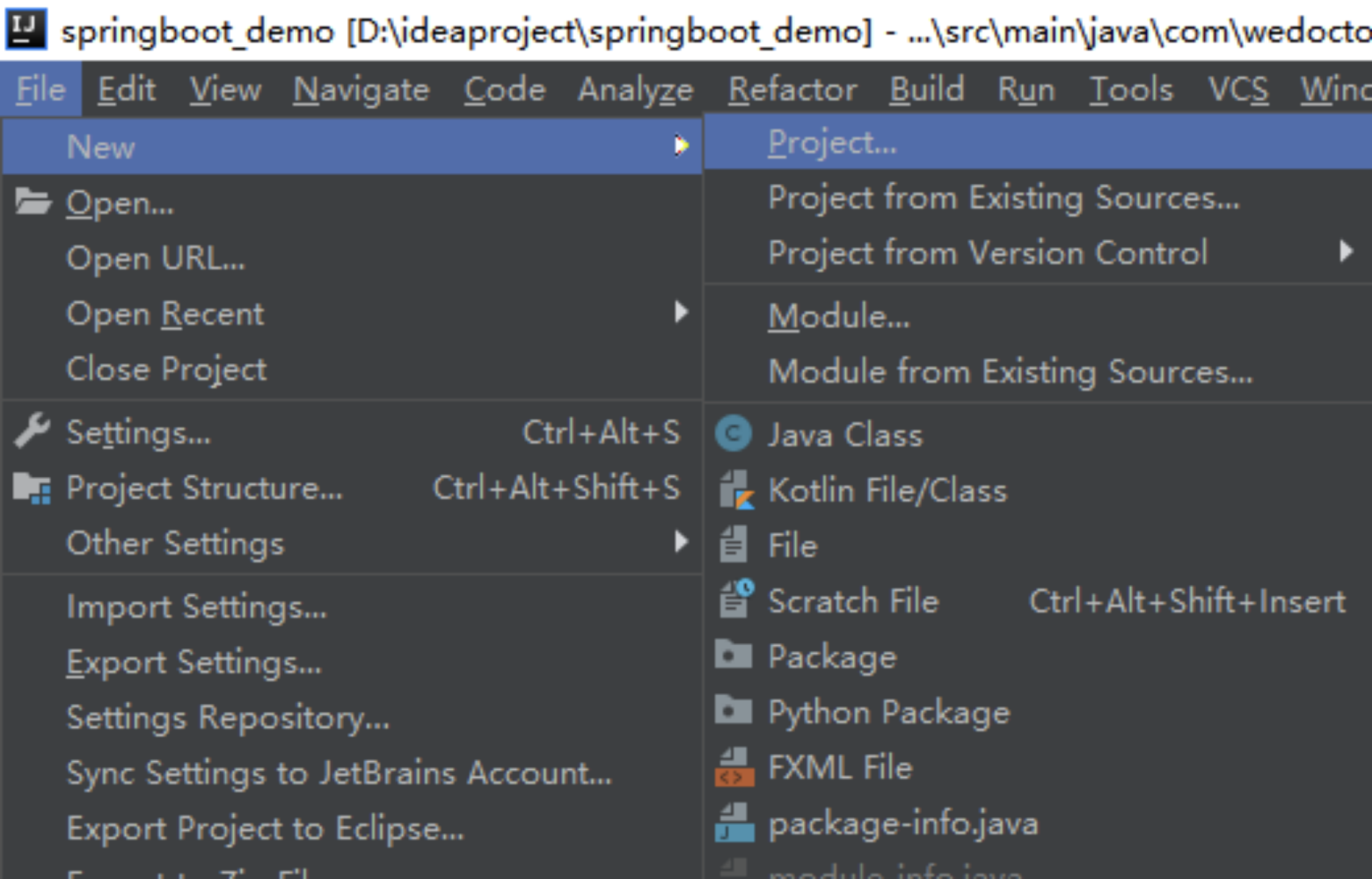
Task: Select Export Project to Eclipse...
Action: point(265,828)
